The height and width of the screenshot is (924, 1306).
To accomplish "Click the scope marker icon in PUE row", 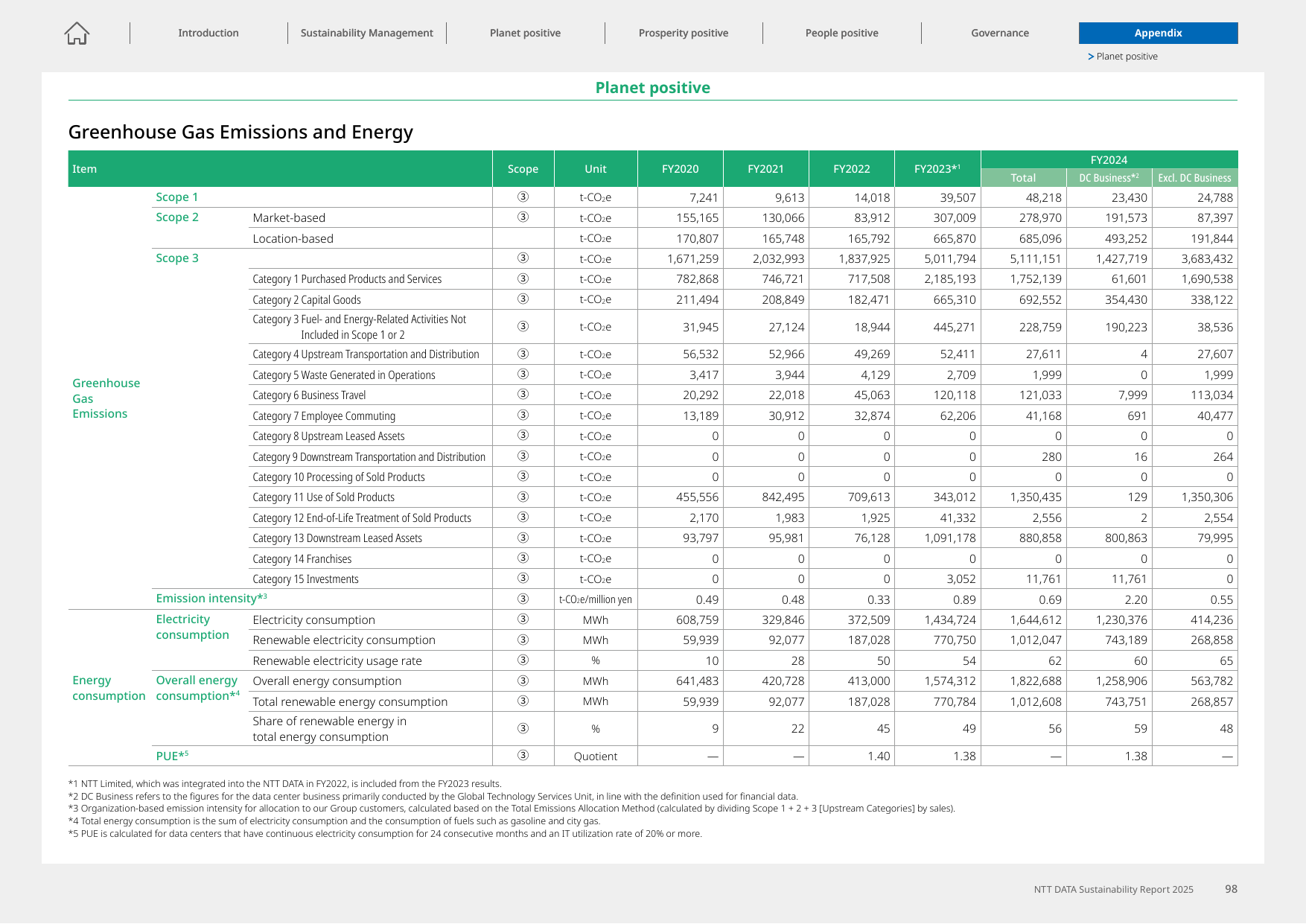I will [523, 756].
